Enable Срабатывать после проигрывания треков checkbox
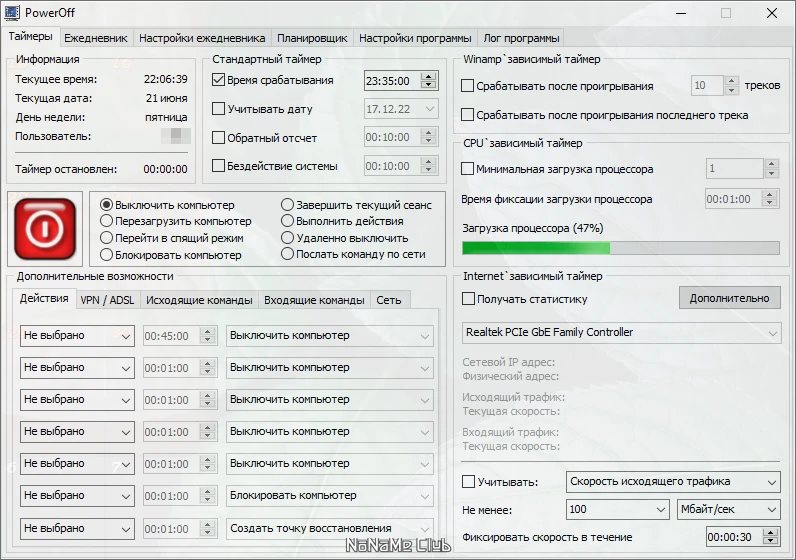Screen dimensions: 796x560 click(468, 85)
